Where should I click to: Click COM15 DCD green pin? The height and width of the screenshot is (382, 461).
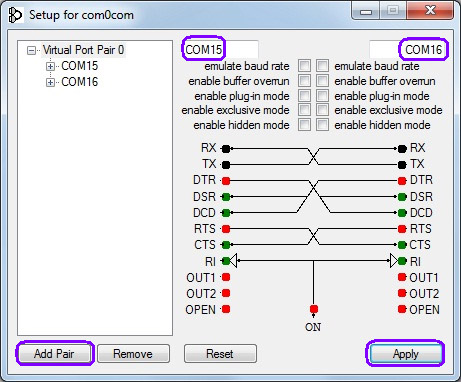coord(226,213)
